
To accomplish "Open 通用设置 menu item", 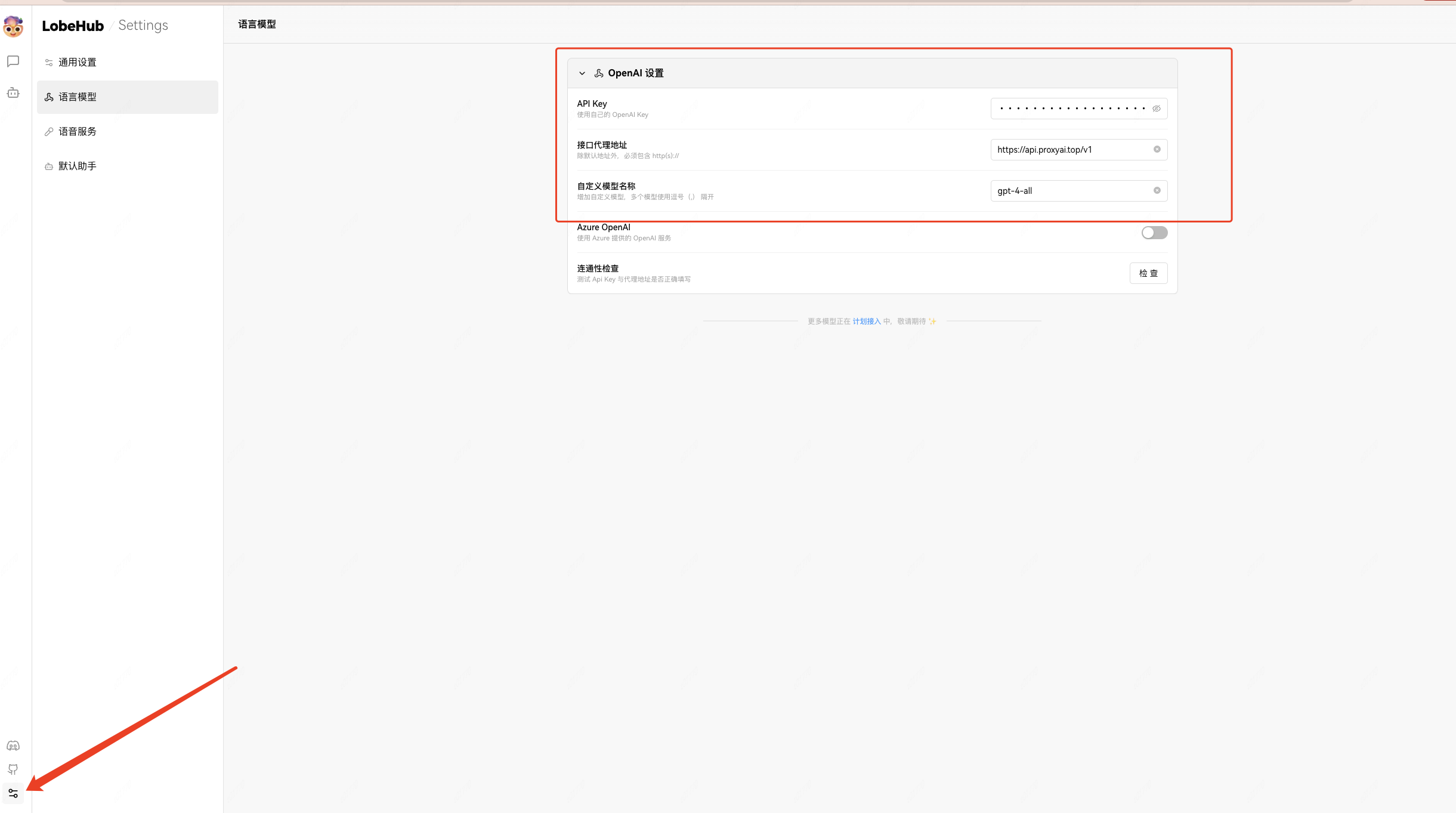I will (78, 62).
